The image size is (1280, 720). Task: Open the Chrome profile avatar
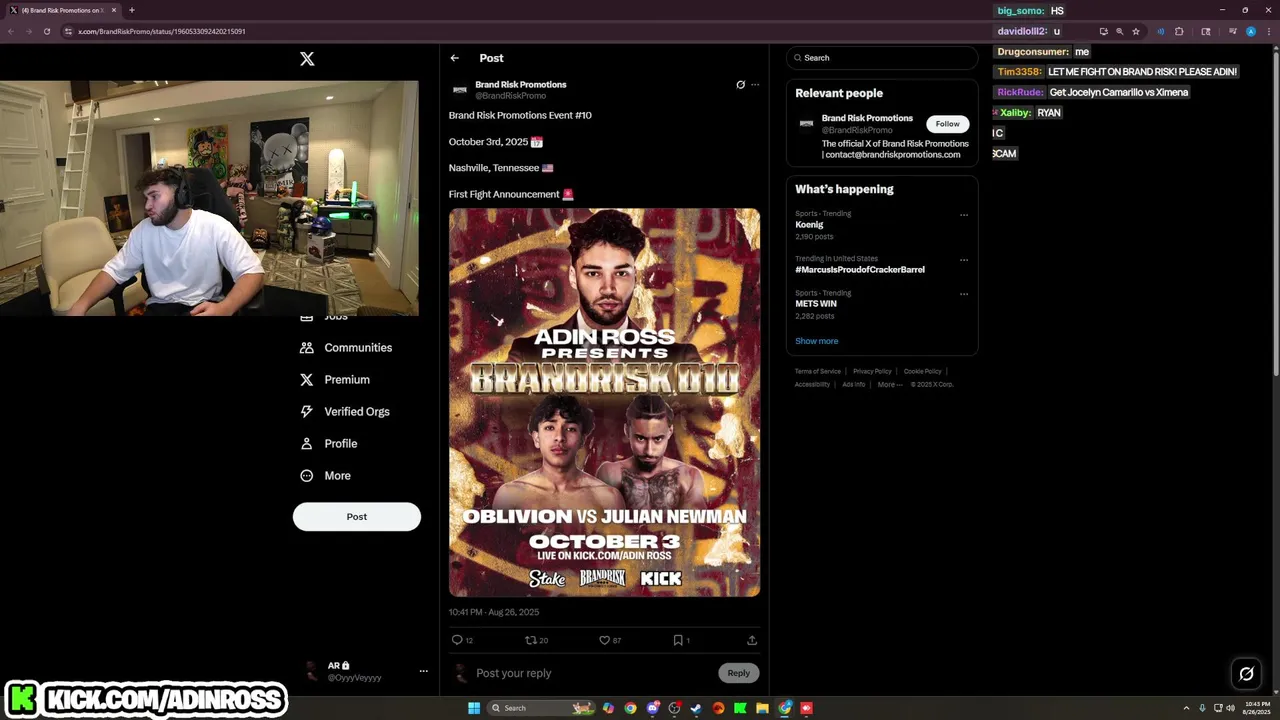click(x=1251, y=31)
